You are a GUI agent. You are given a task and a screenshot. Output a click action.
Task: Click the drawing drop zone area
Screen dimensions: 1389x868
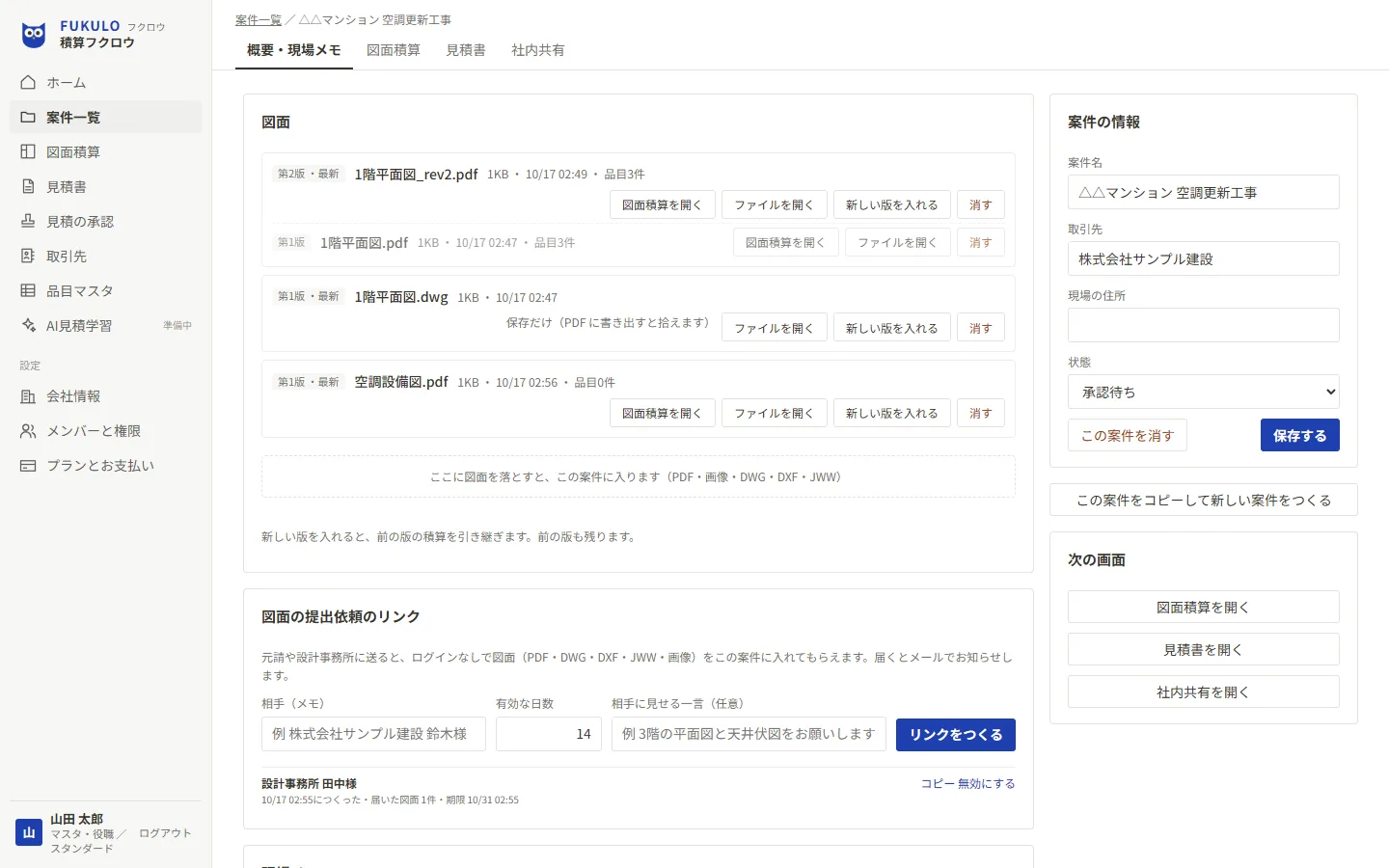coord(638,476)
